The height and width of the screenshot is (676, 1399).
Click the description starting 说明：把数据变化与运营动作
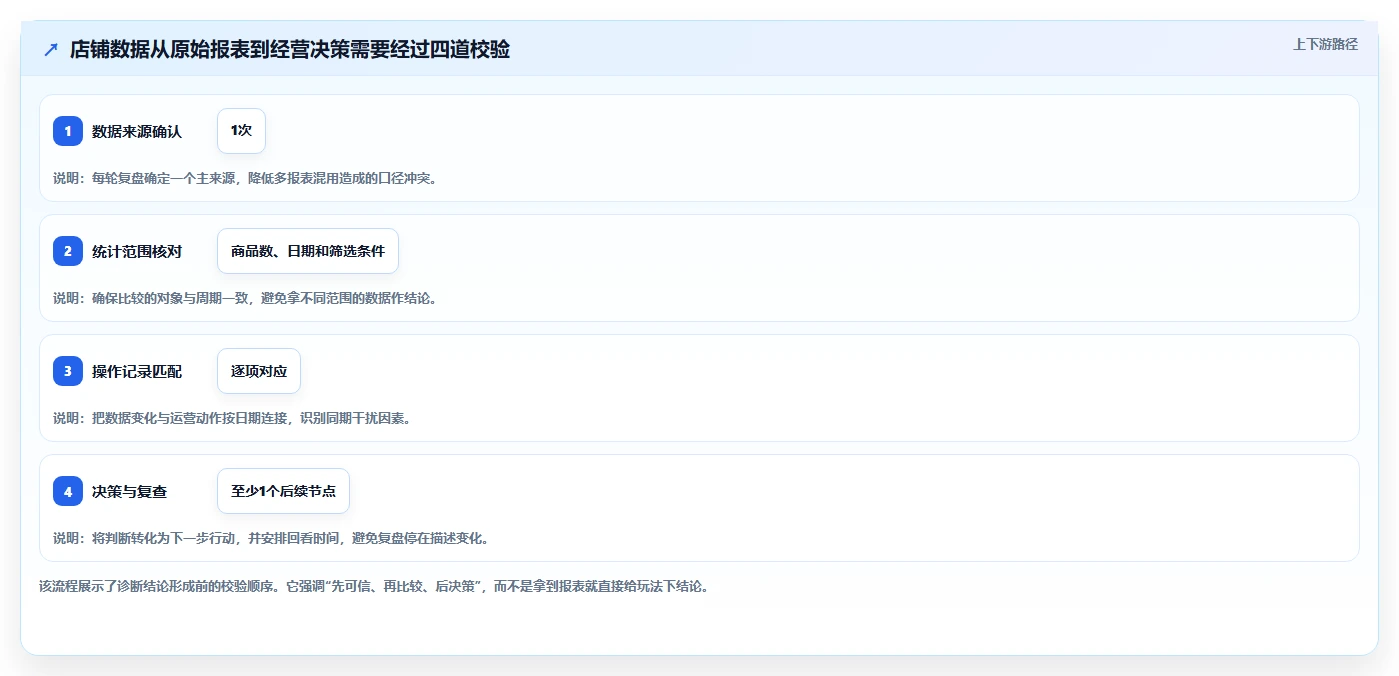point(232,418)
